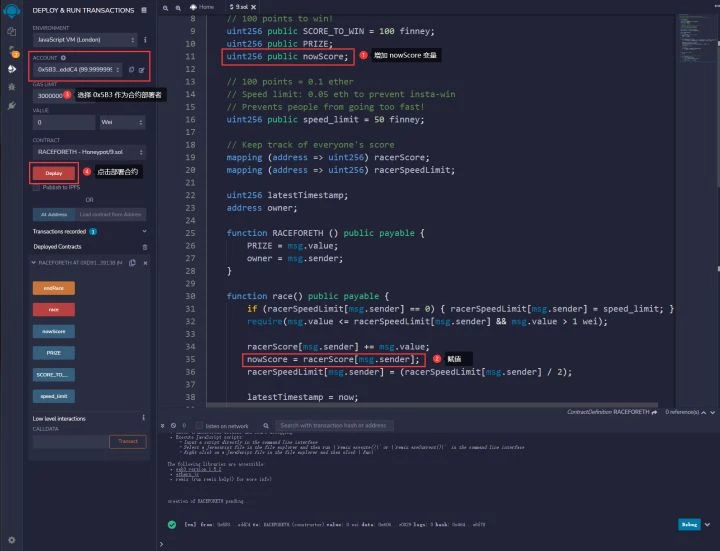Toggle the terminal collapse double-chevron icon

tap(162, 426)
